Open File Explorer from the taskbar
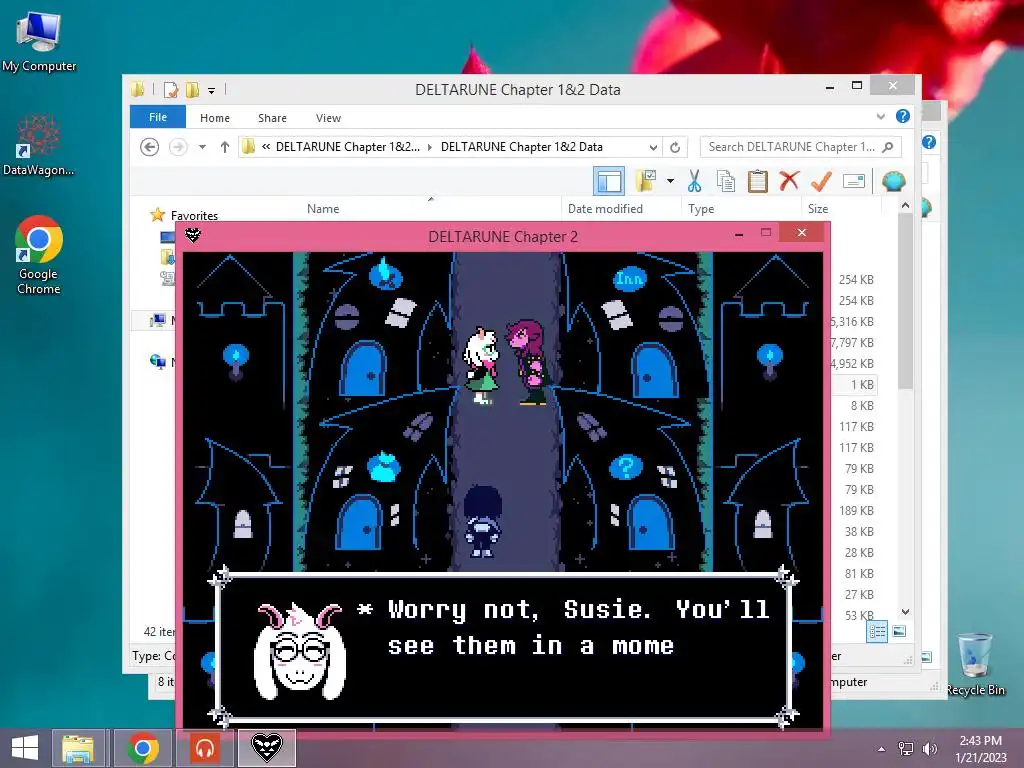1024x768 pixels. click(x=78, y=748)
